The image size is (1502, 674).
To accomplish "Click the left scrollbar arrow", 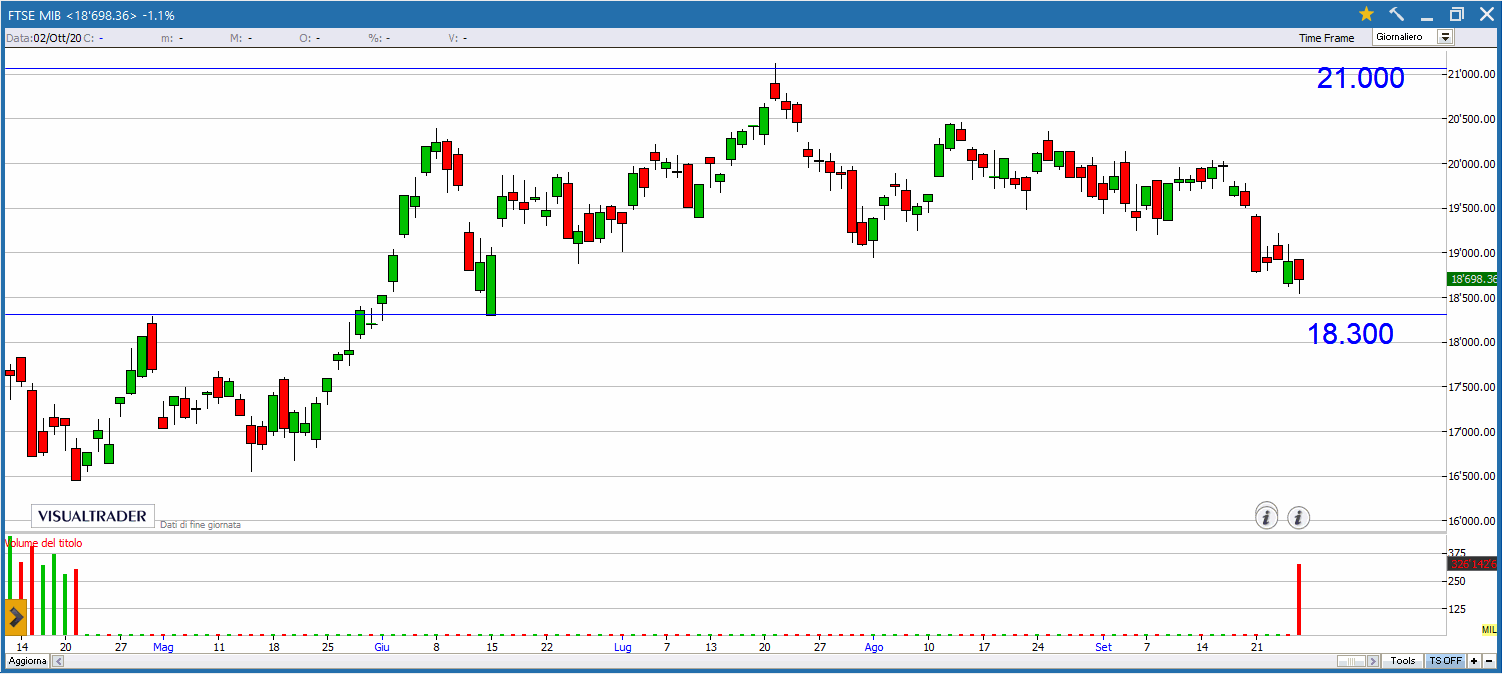I will pyautogui.click(x=58, y=661).
